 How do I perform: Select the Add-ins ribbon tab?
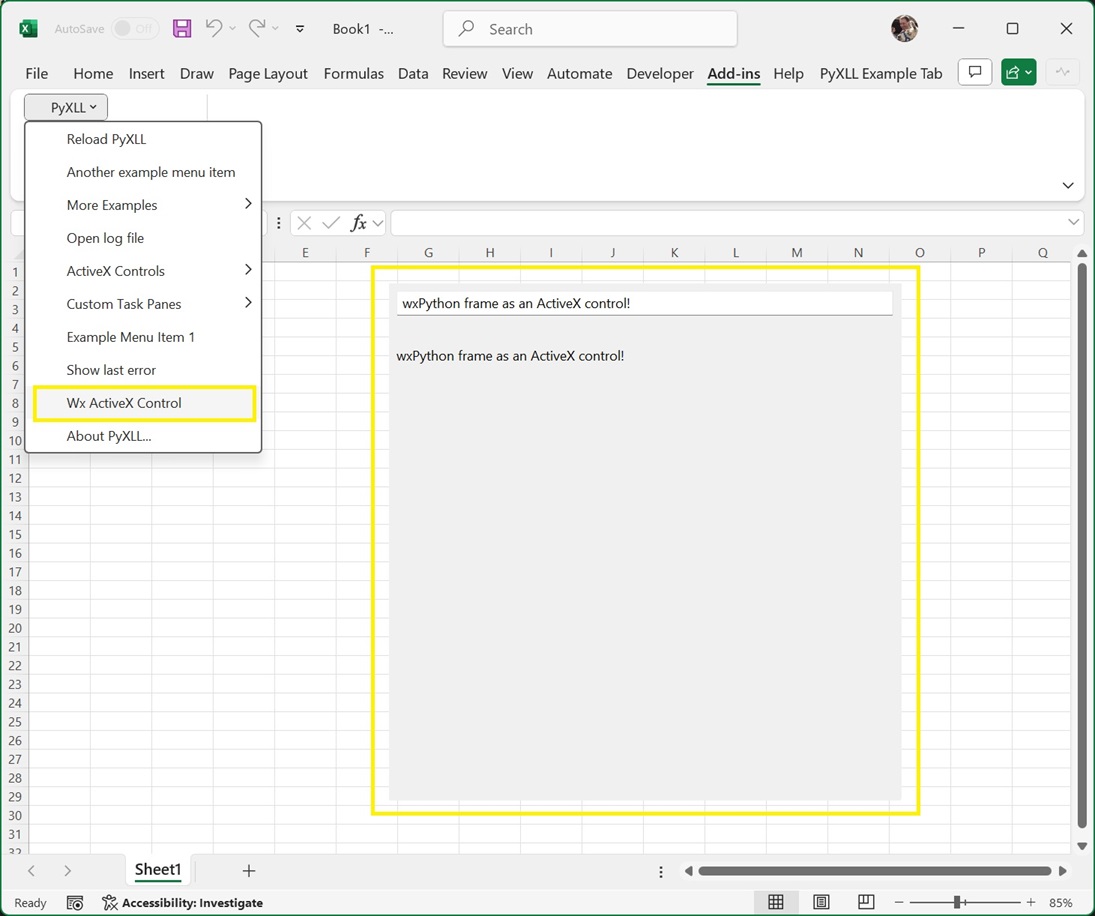pos(733,73)
